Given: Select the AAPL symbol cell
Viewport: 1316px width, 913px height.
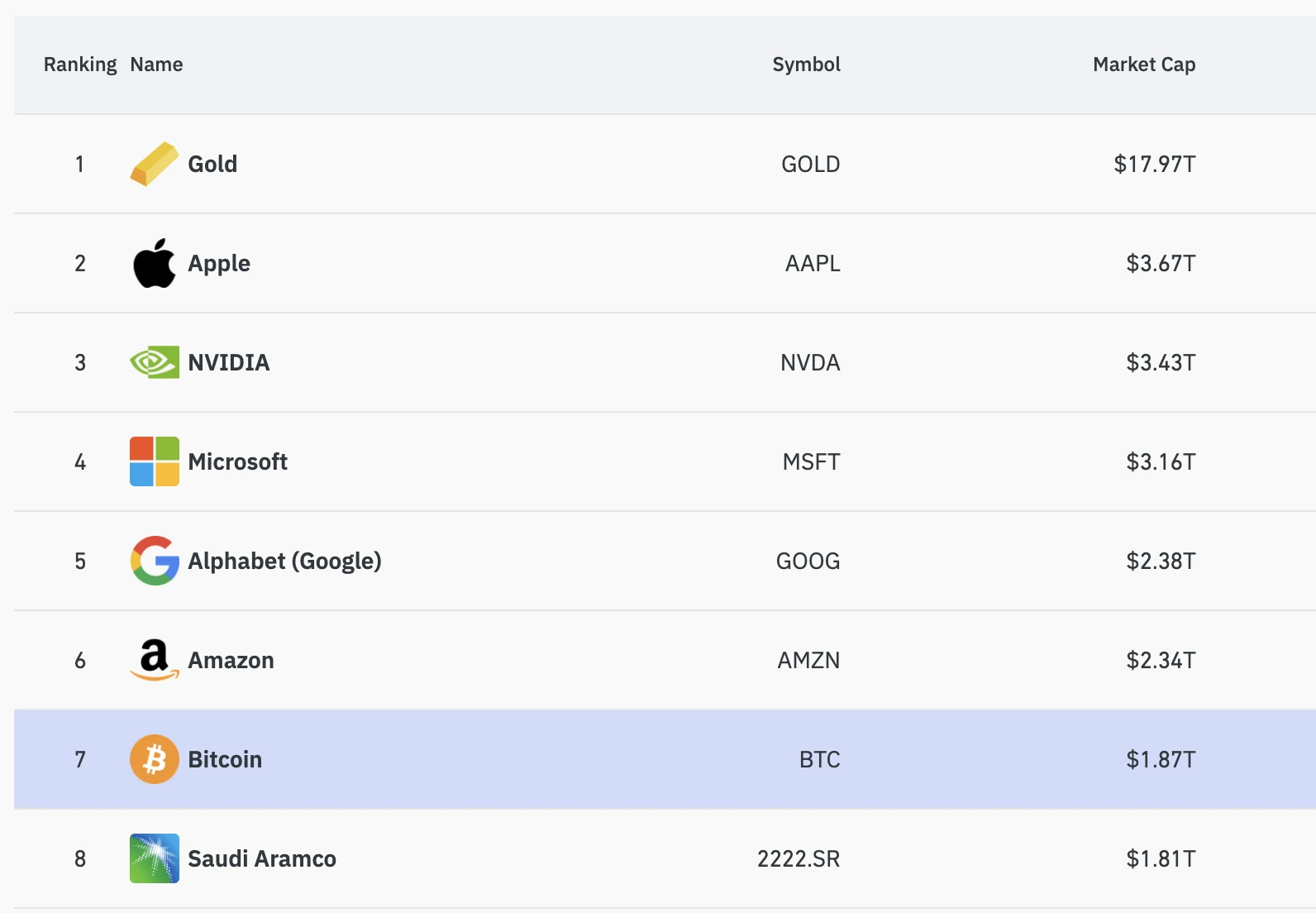Looking at the screenshot, I should (813, 263).
